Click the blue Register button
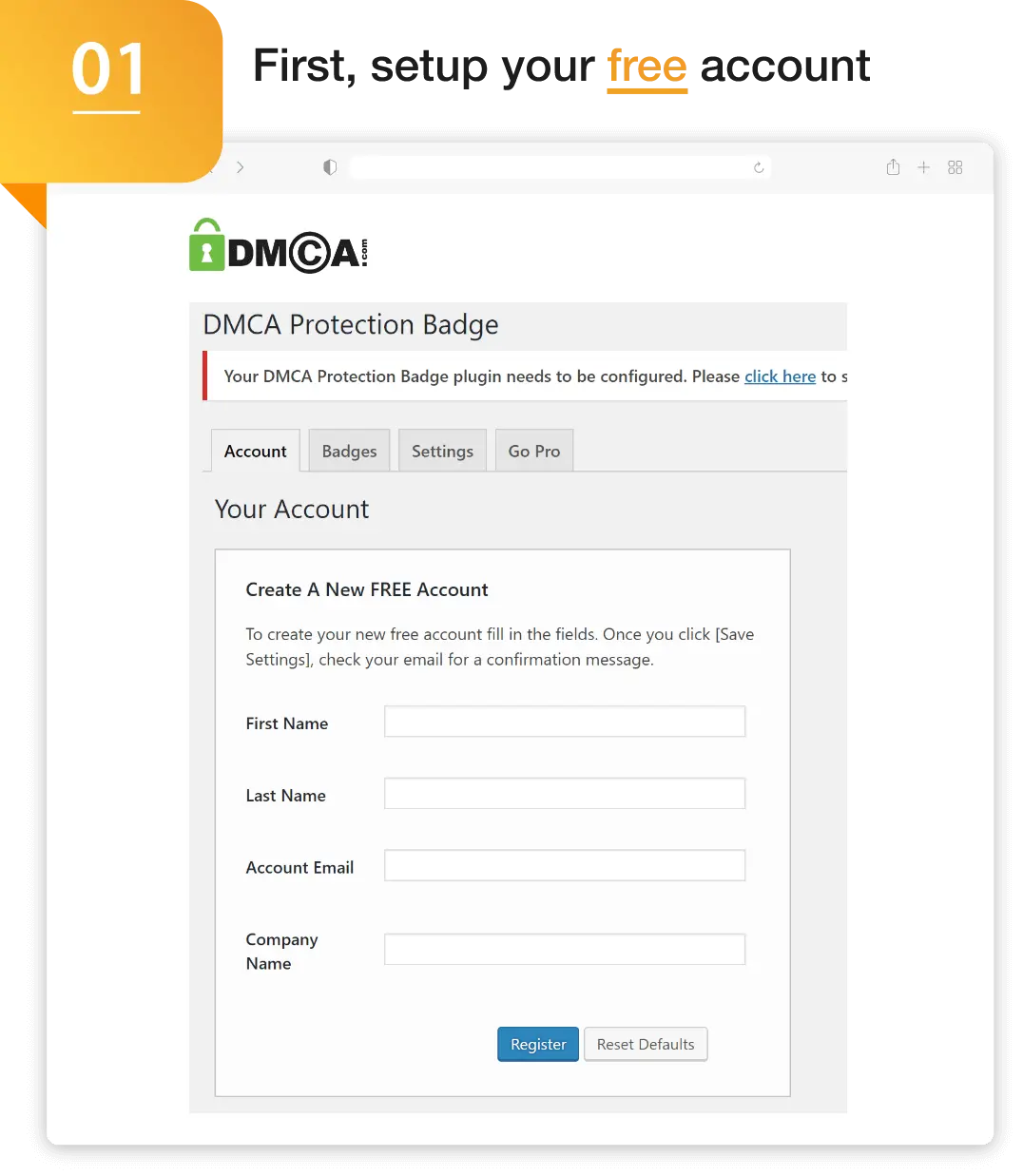The height and width of the screenshot is (1176, 1023). [x=538, y=1044]
